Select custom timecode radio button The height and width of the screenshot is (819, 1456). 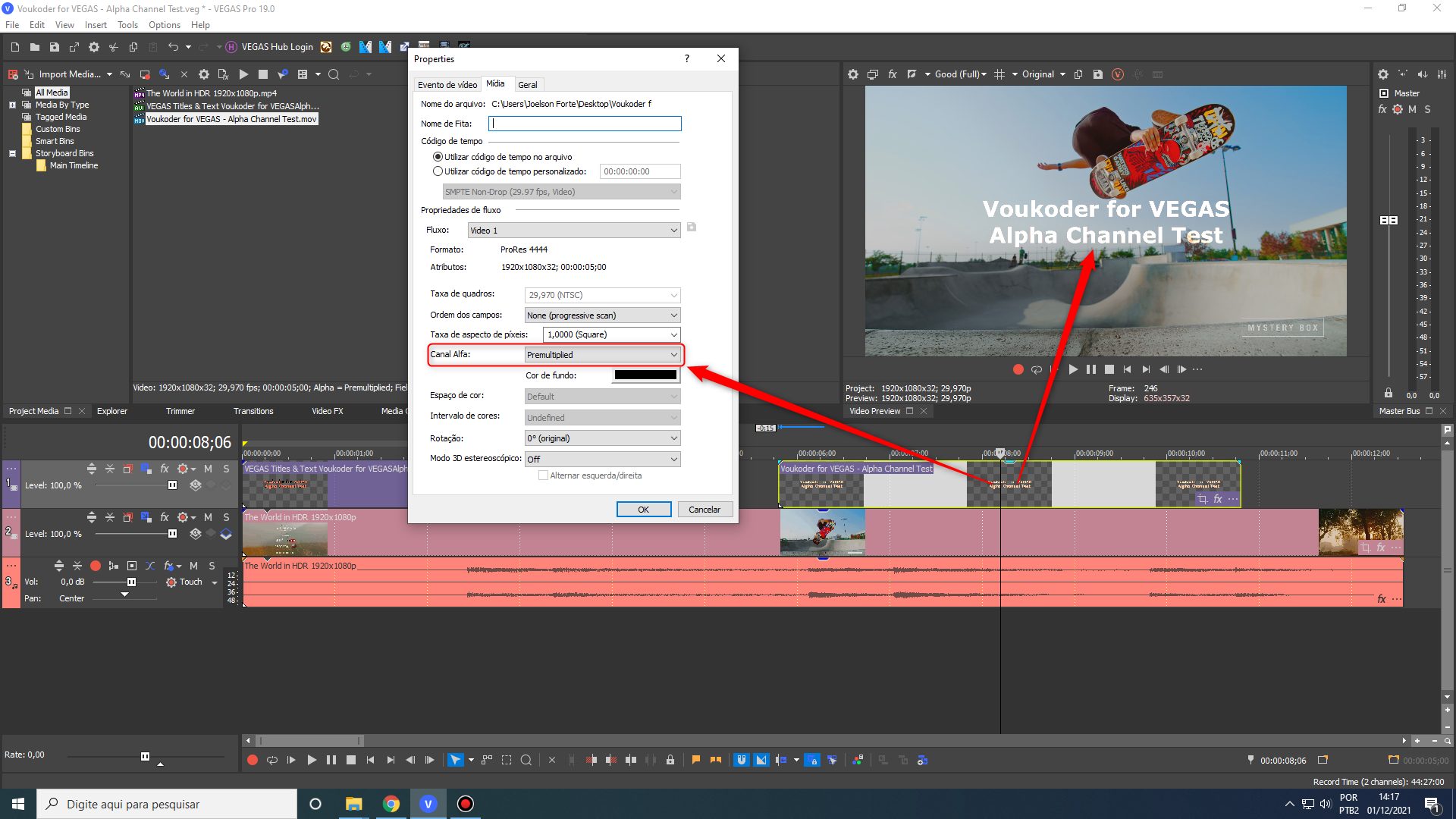(438, 171)
